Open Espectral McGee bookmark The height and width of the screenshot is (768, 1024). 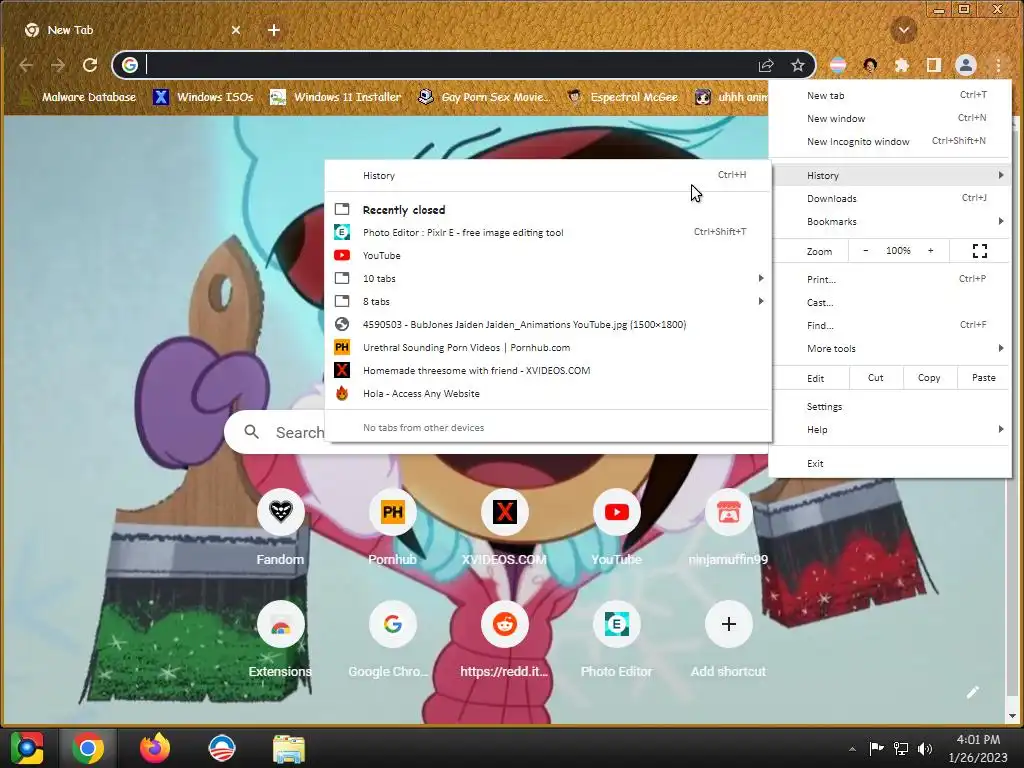click(x=622, y=97)
